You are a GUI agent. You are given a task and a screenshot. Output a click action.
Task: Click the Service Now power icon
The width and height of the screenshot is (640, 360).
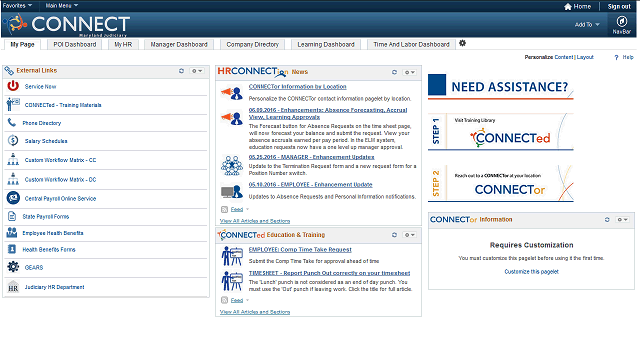click(13, 86)
